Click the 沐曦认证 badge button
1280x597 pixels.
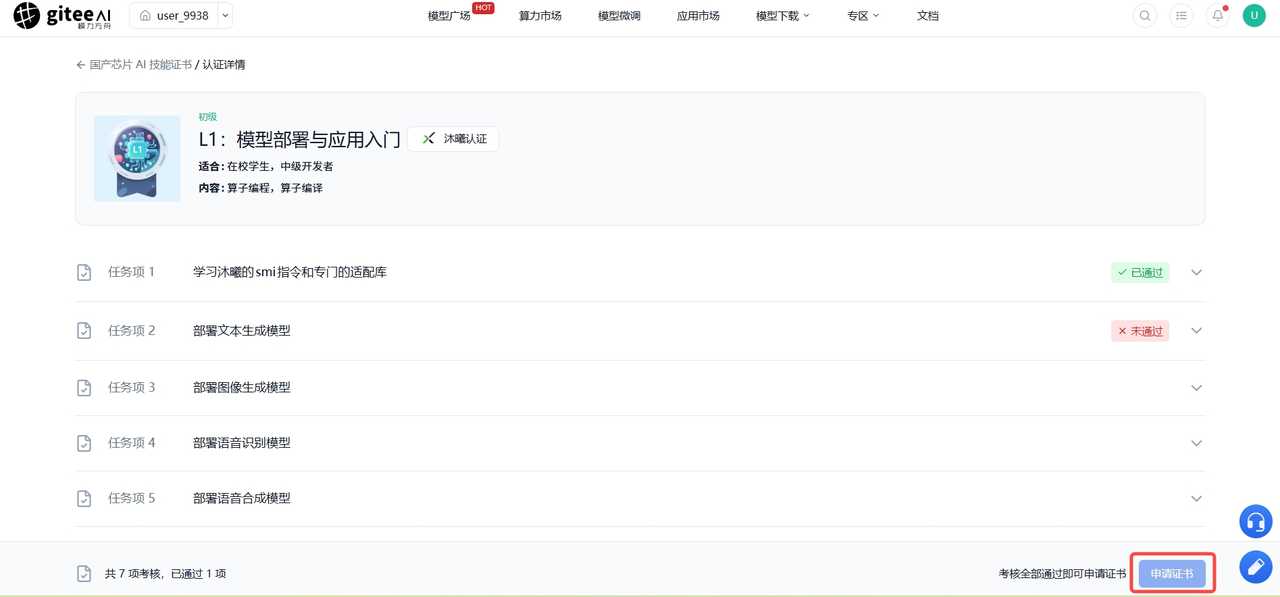[x=453, y=139]
